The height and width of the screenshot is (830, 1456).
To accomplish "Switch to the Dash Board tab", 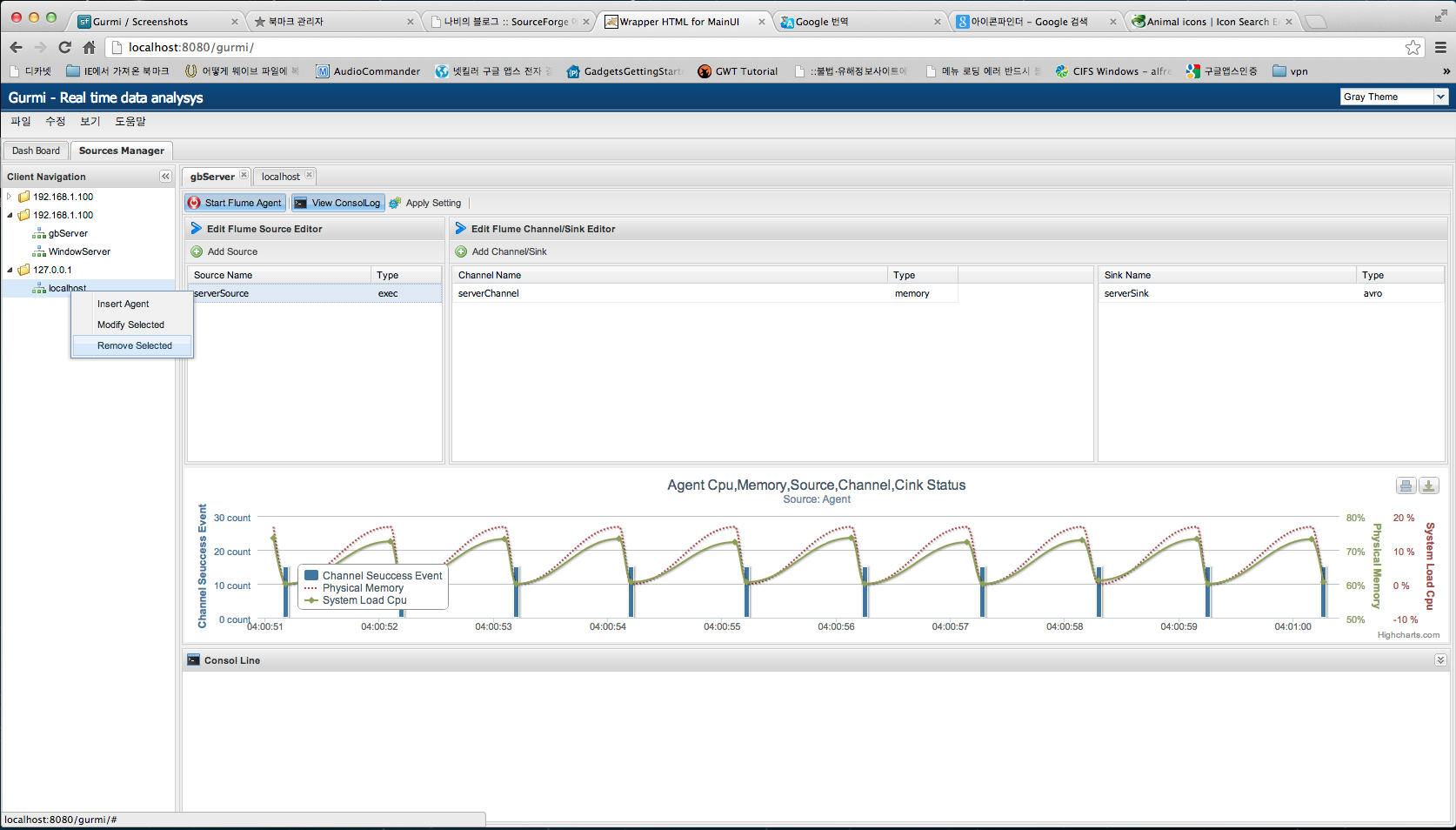I will tap(35, 150).
